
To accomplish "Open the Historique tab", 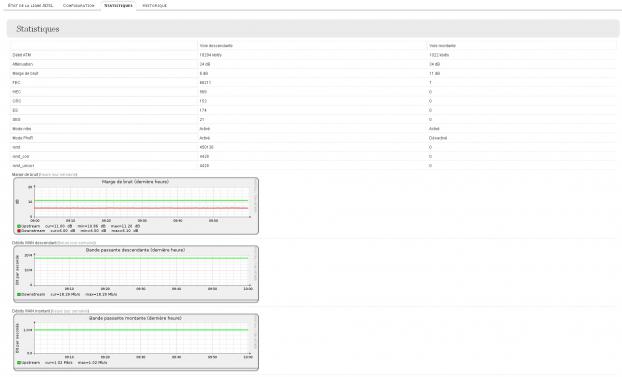I will click(155, 6).
